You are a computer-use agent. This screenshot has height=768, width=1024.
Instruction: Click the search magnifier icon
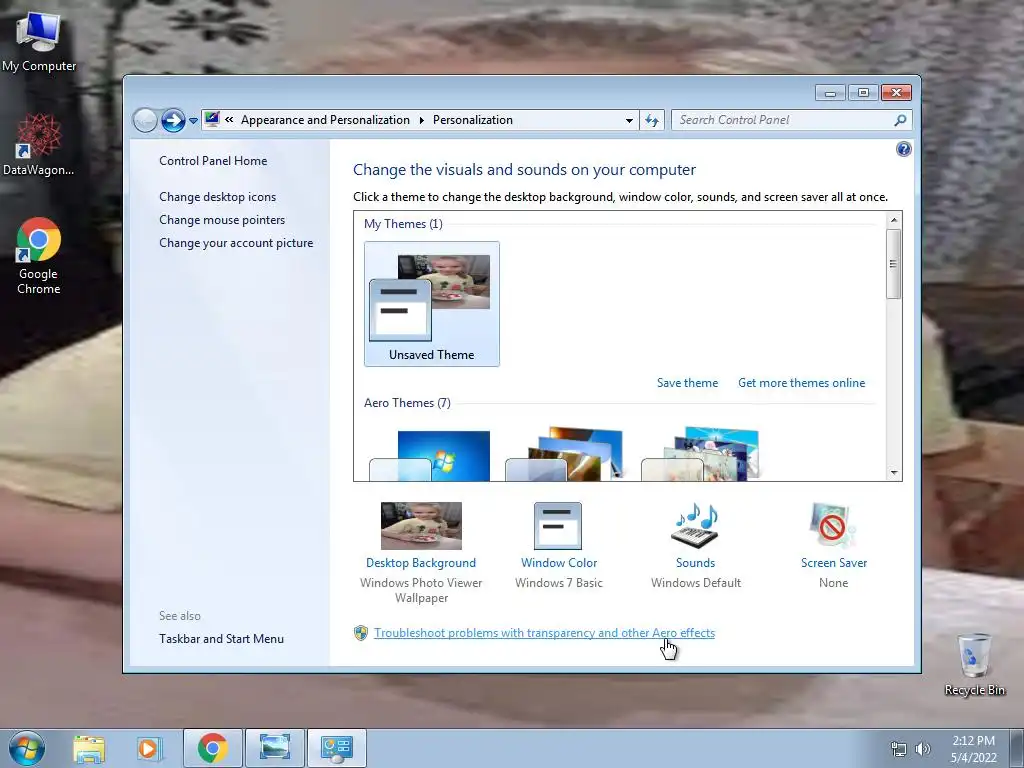[900, 120]
